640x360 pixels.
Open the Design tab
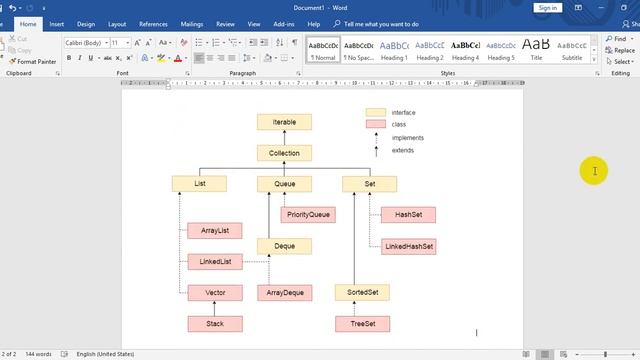click(x=86, y=24)
